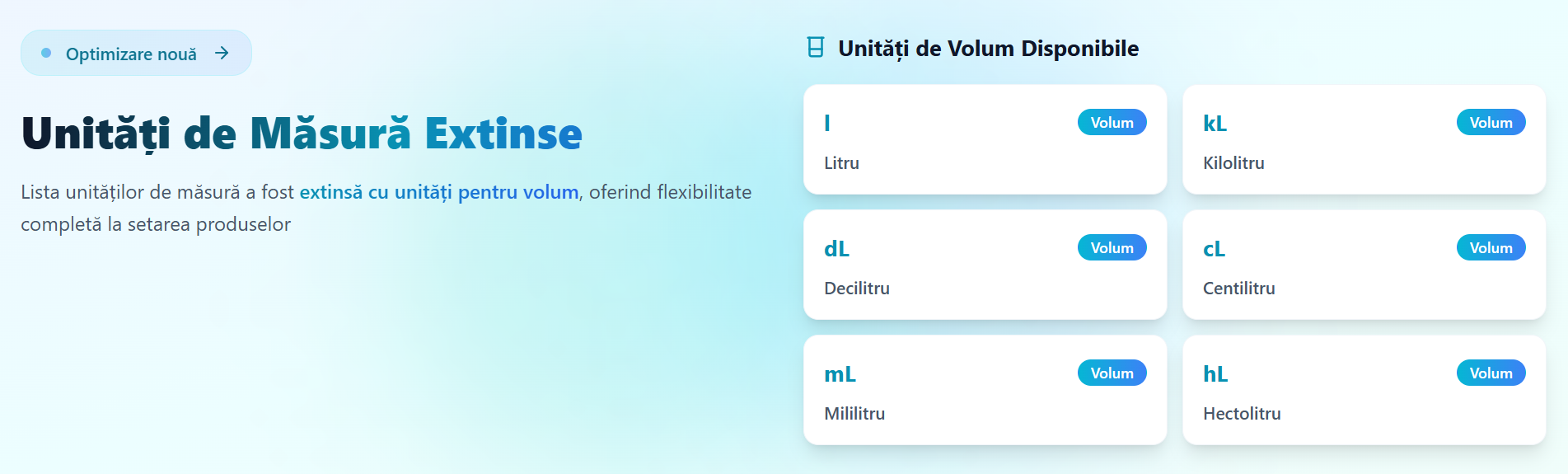
Task: Click the beaker icon beside Unități de Volum
Action: point(816,47)
